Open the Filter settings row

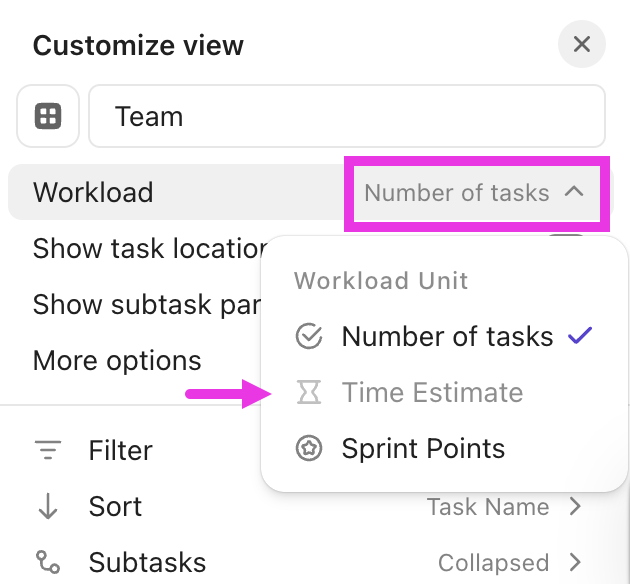click(121, 451)
